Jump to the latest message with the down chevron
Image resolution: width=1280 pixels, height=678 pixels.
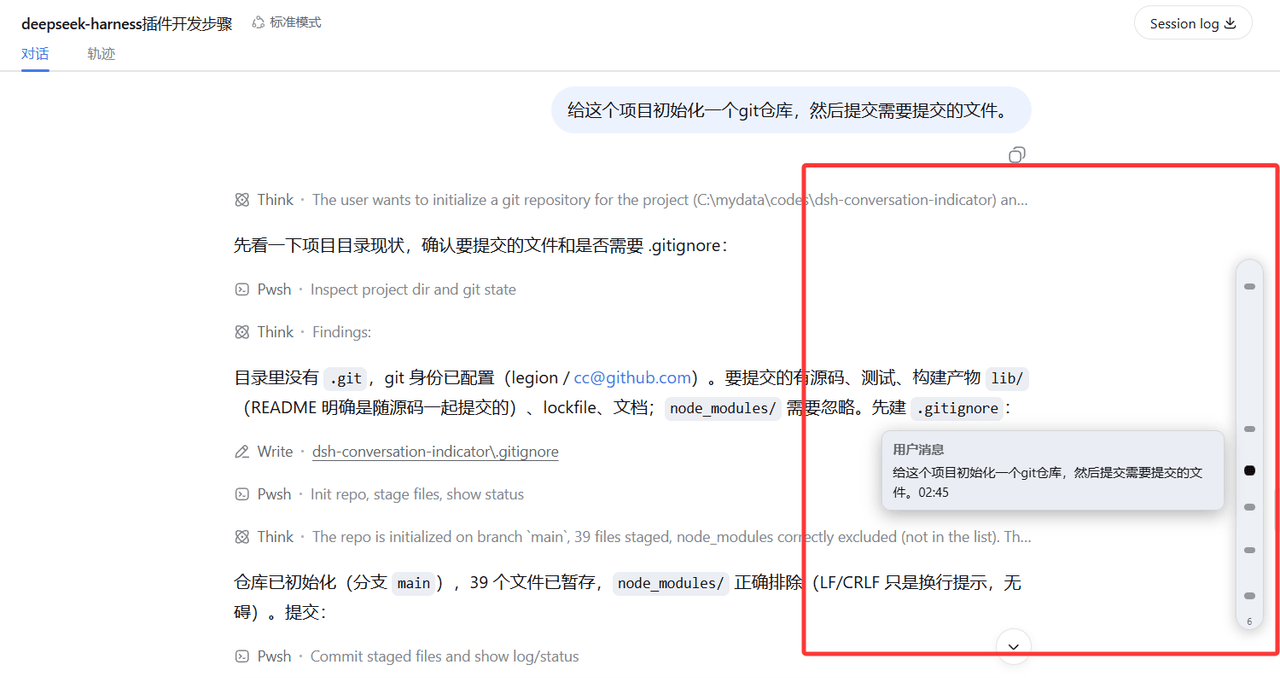[1014, 647]
